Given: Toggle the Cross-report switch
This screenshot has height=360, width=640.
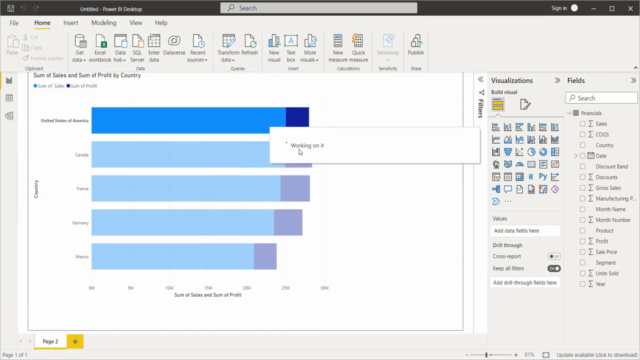Looking at the screenshot, I should [554, 256].
